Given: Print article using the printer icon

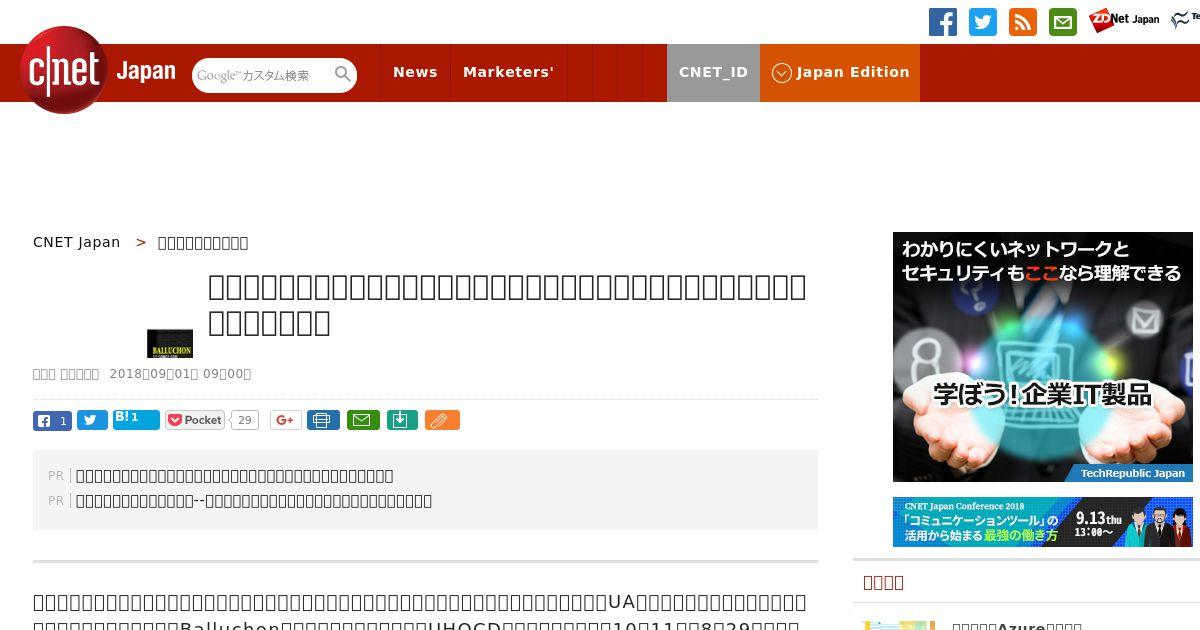Looking at the screenshot, I should click(323, 420).
